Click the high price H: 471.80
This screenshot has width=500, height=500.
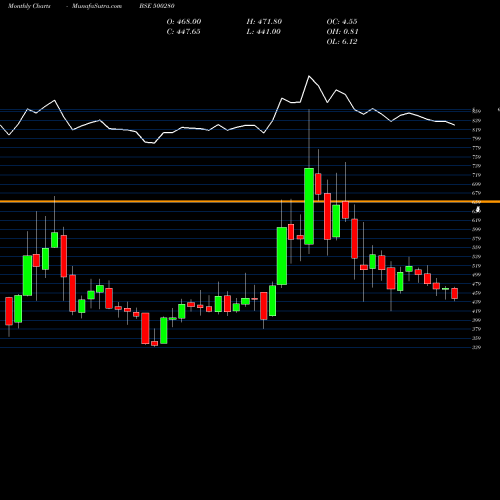(264, 22)
